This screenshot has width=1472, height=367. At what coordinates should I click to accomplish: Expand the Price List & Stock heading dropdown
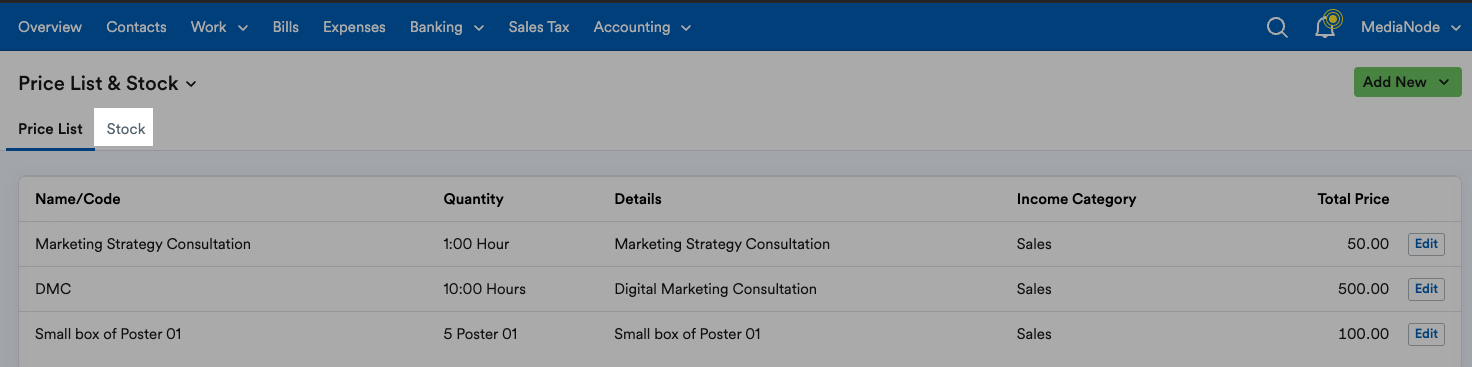coord(107,83)
